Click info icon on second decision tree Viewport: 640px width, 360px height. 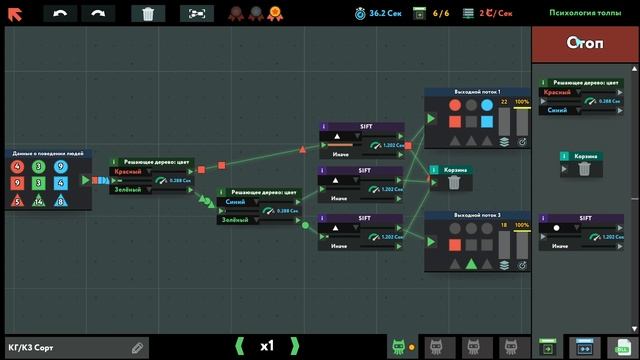pyautogui.click(x=221, y=192)
